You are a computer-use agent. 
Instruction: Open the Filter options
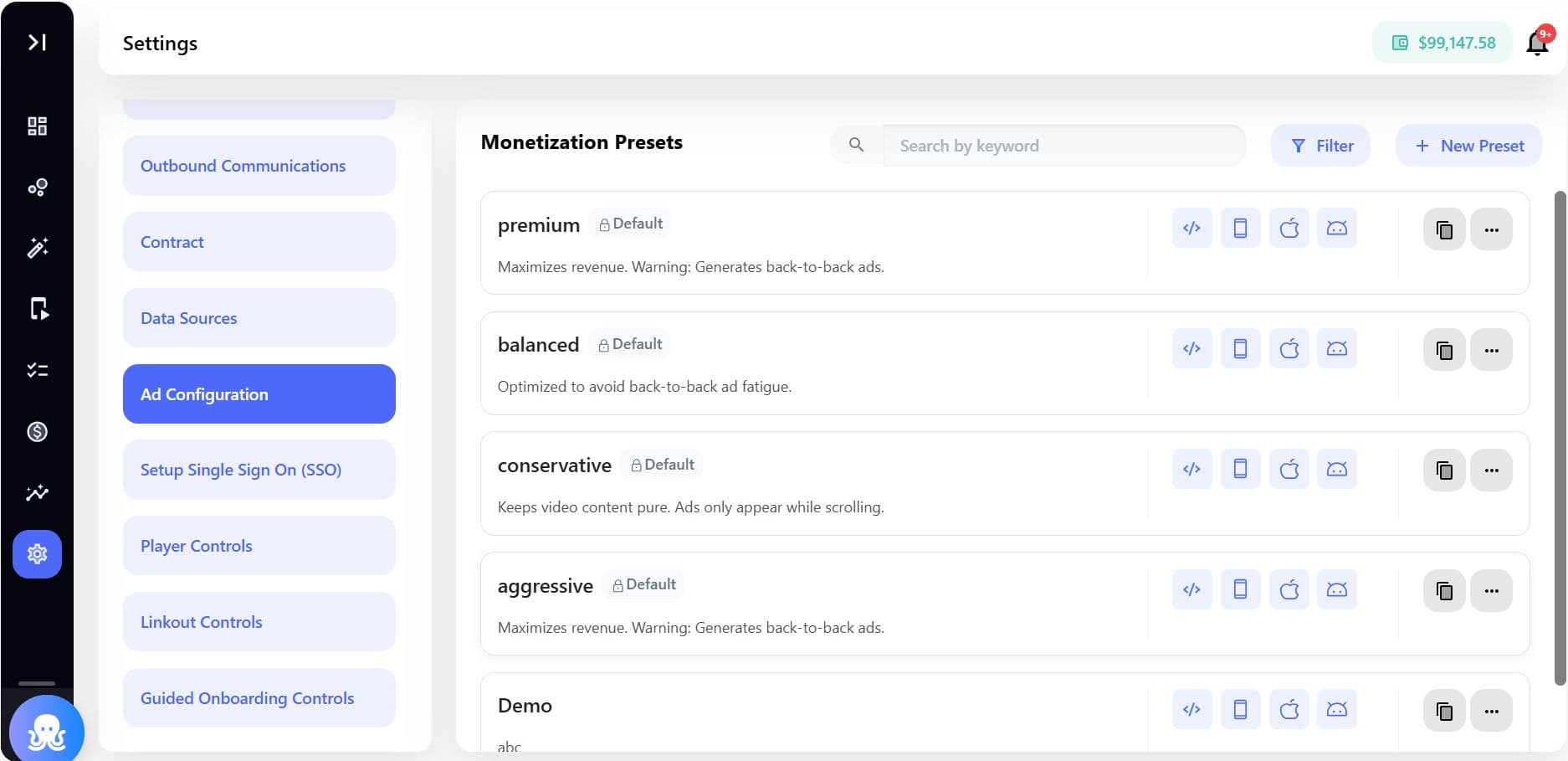coord(1320,146)
